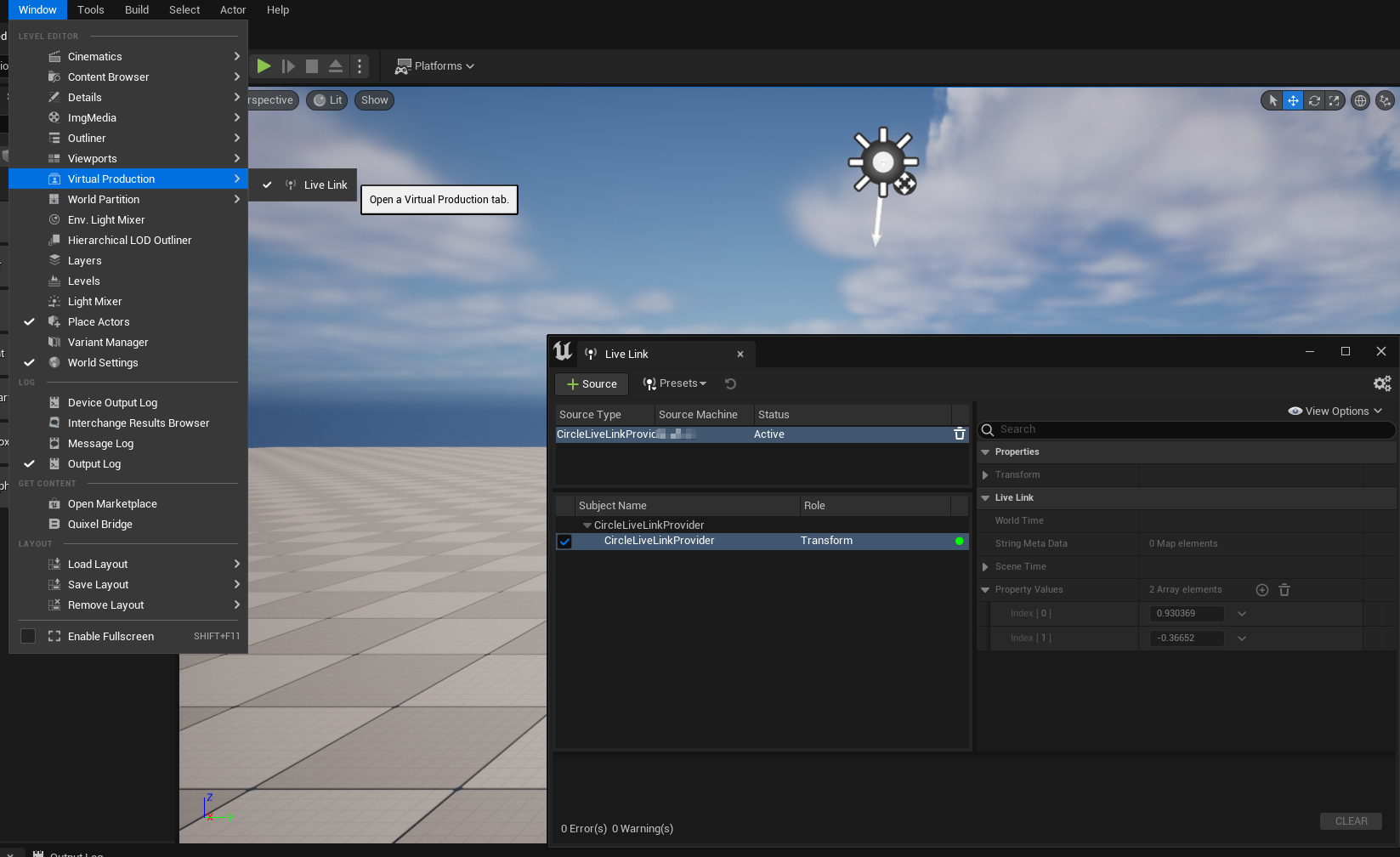
Task: Open the Select menu
Action: [184, 9]
